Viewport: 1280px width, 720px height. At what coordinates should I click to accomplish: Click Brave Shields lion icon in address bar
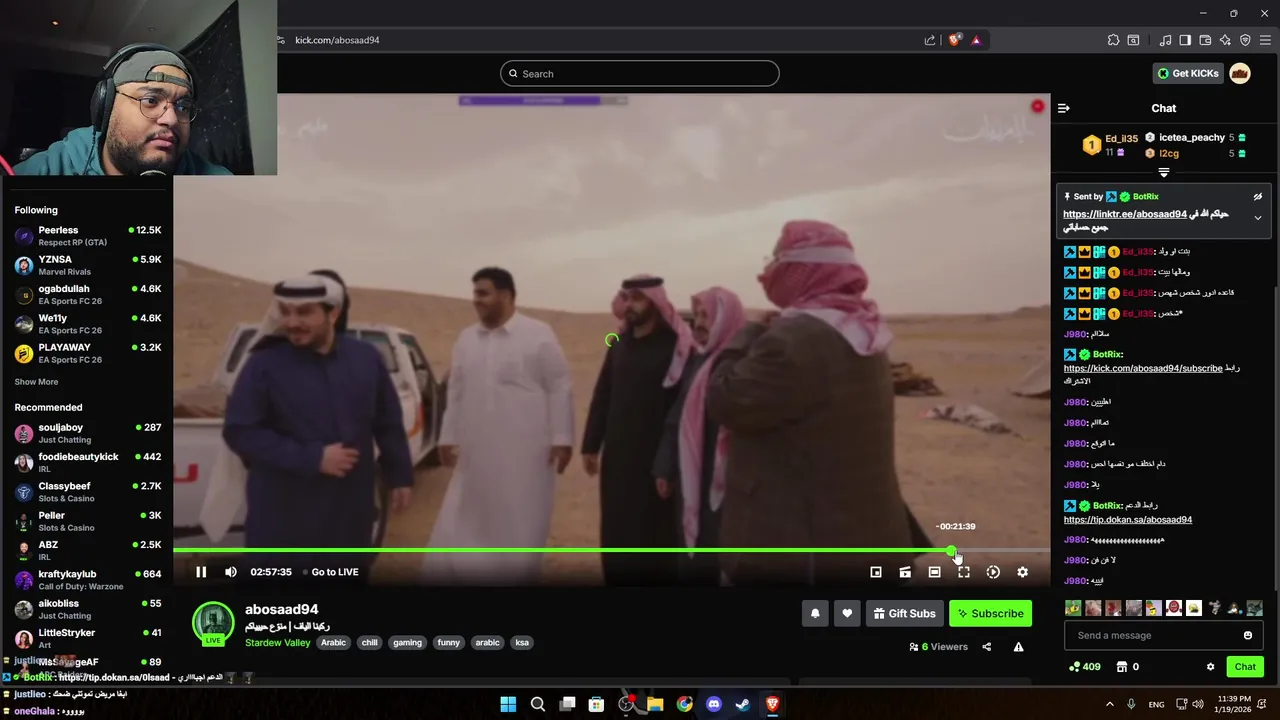click(954, 40)
